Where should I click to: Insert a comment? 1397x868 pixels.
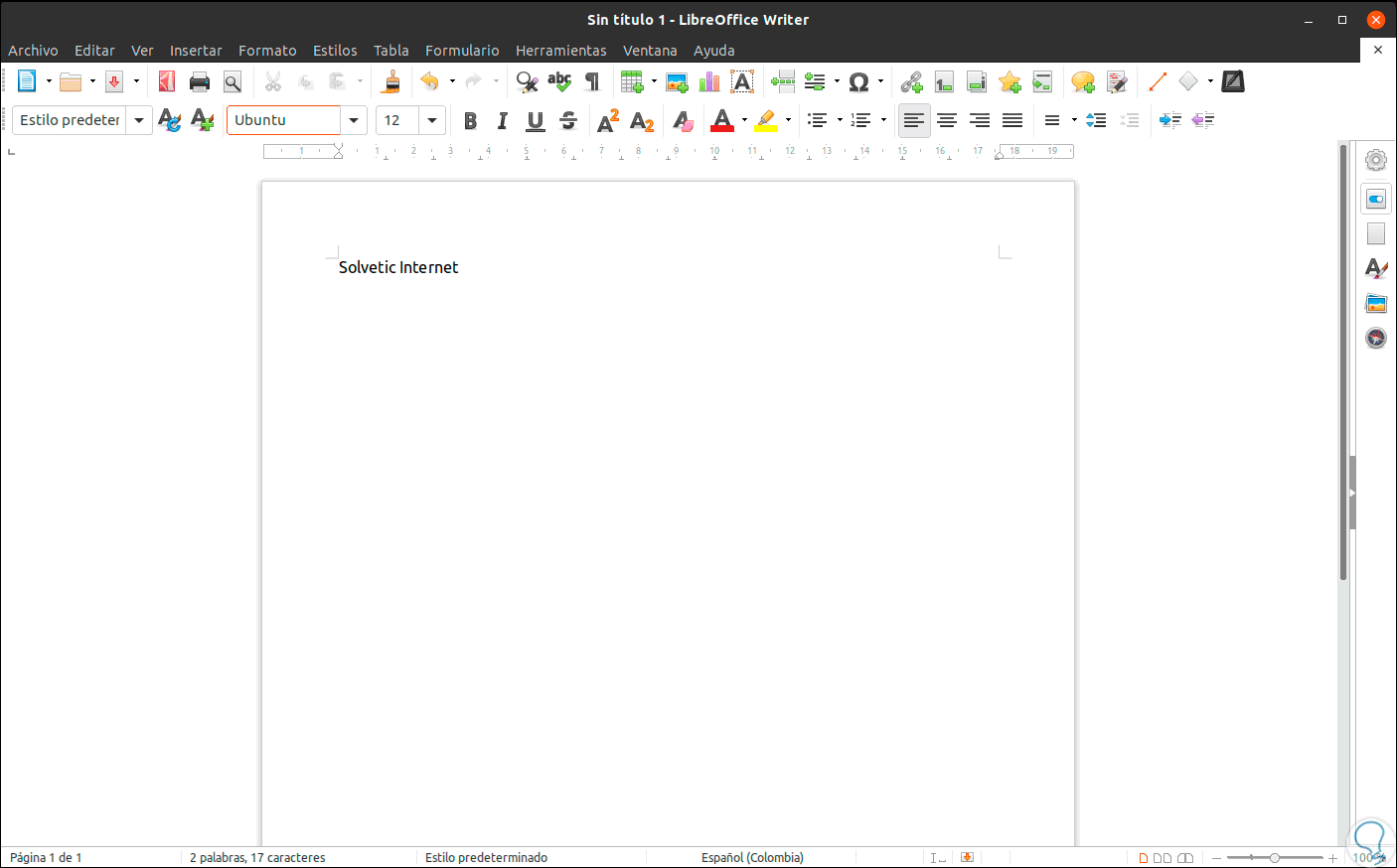[x=1083, y=81]
